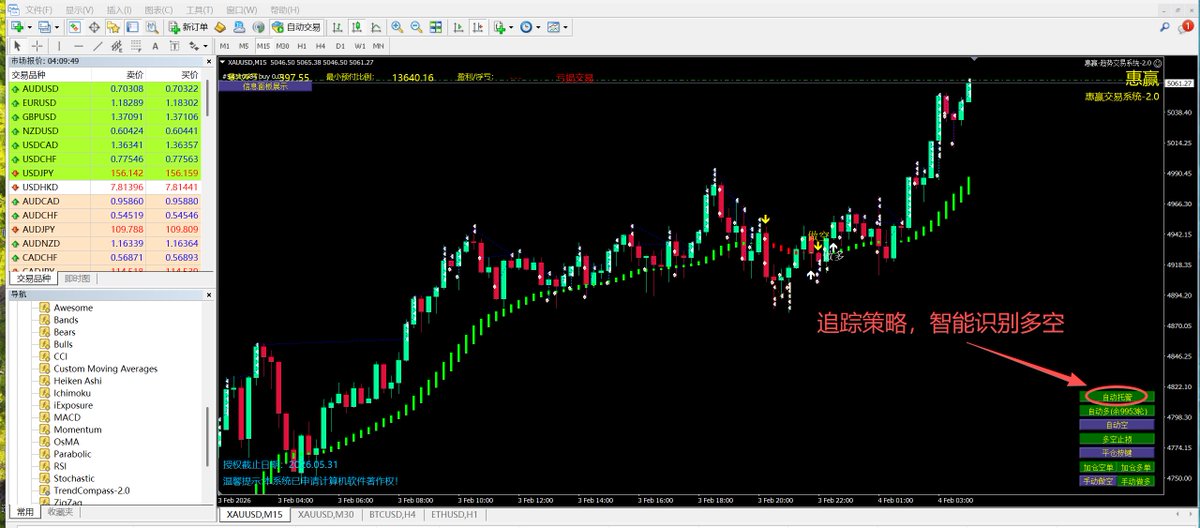
Task: Zoom out on the chart
Action: [x=416, y=27]
